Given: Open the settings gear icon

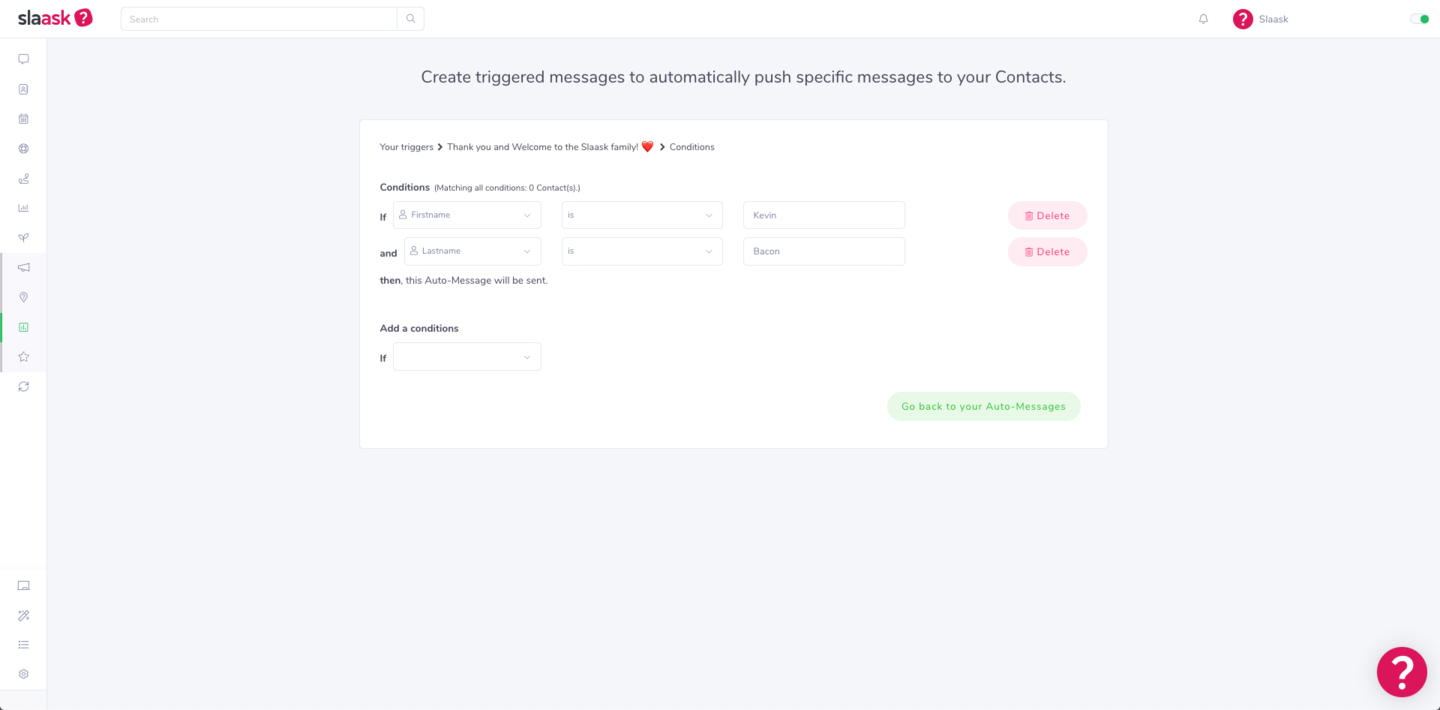Looking at the screenshot, I should 23,674.
